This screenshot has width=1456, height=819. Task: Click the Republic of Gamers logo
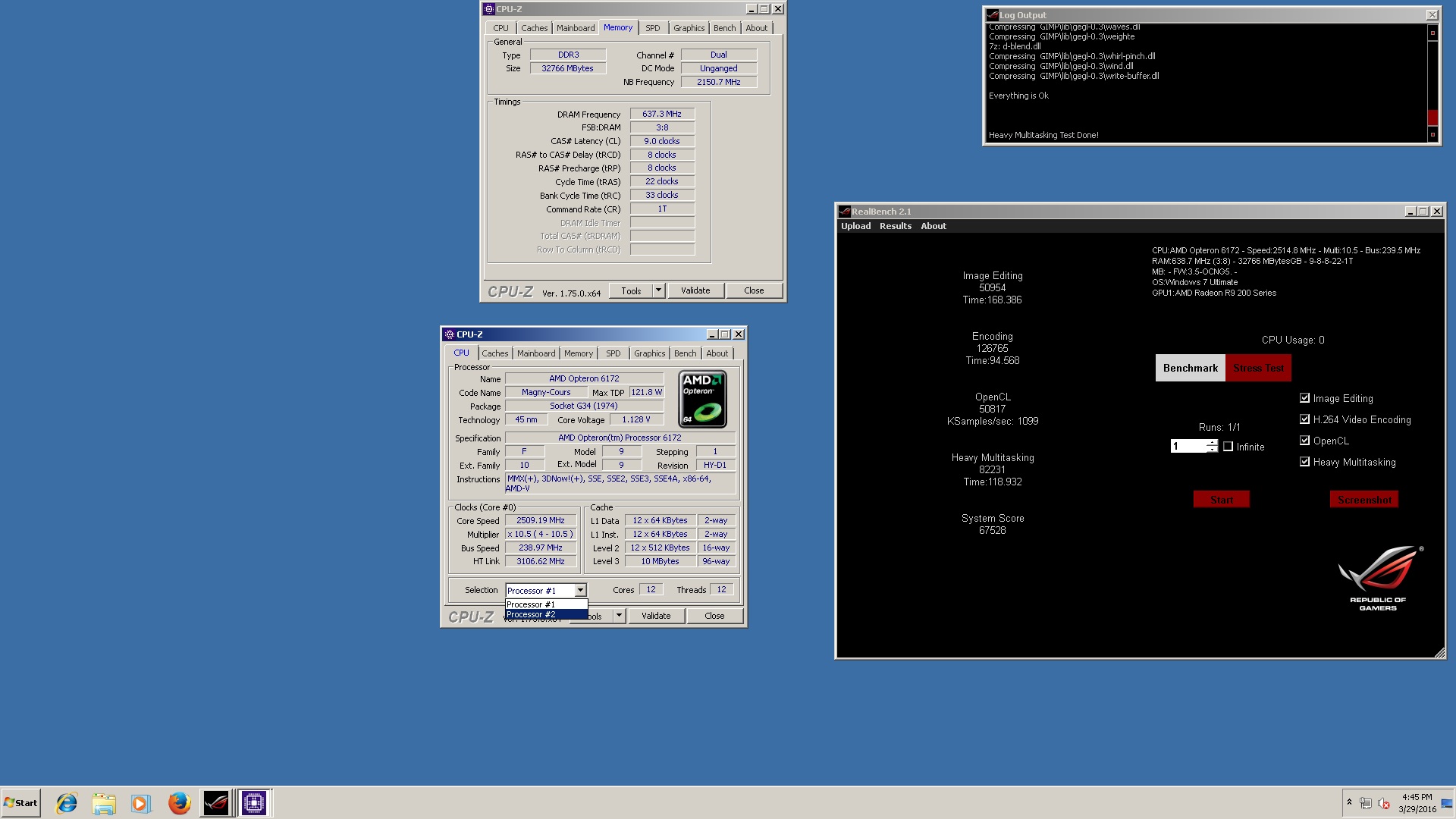pyautogui.click(x=1379, y=578)
